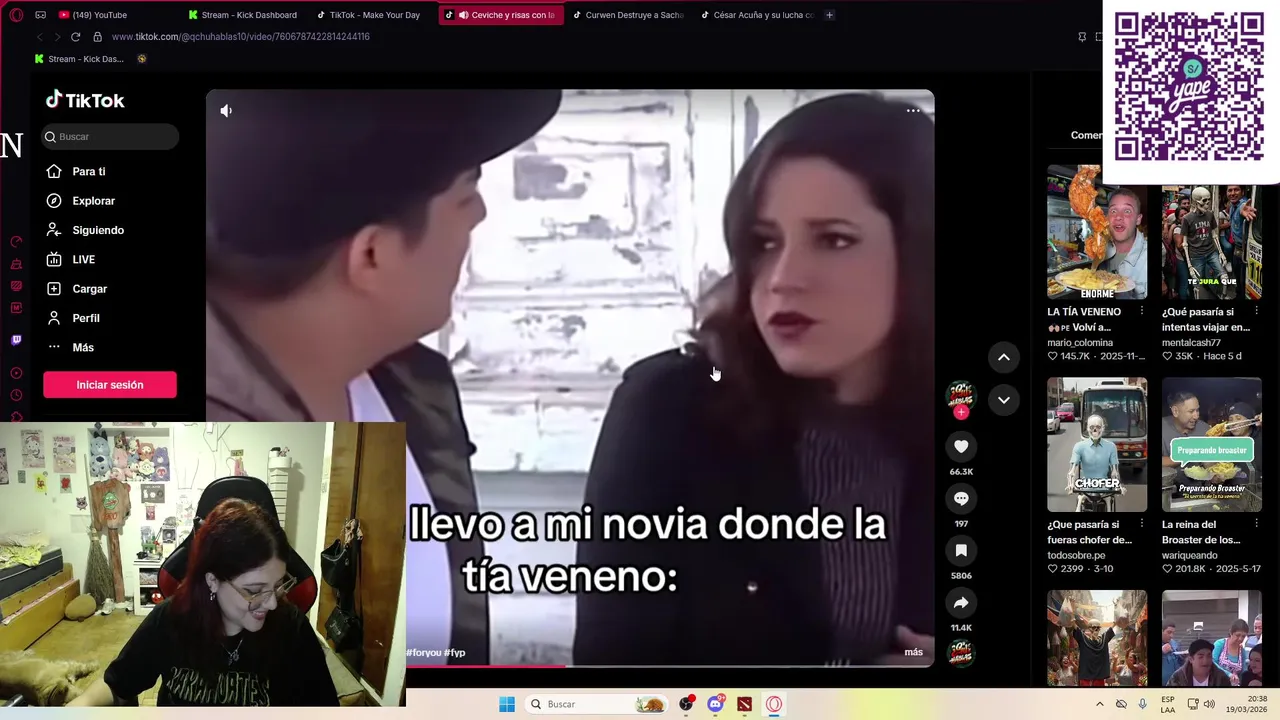
Task: Open OBS Studio from taskbar
Action: tap(686, 704)
